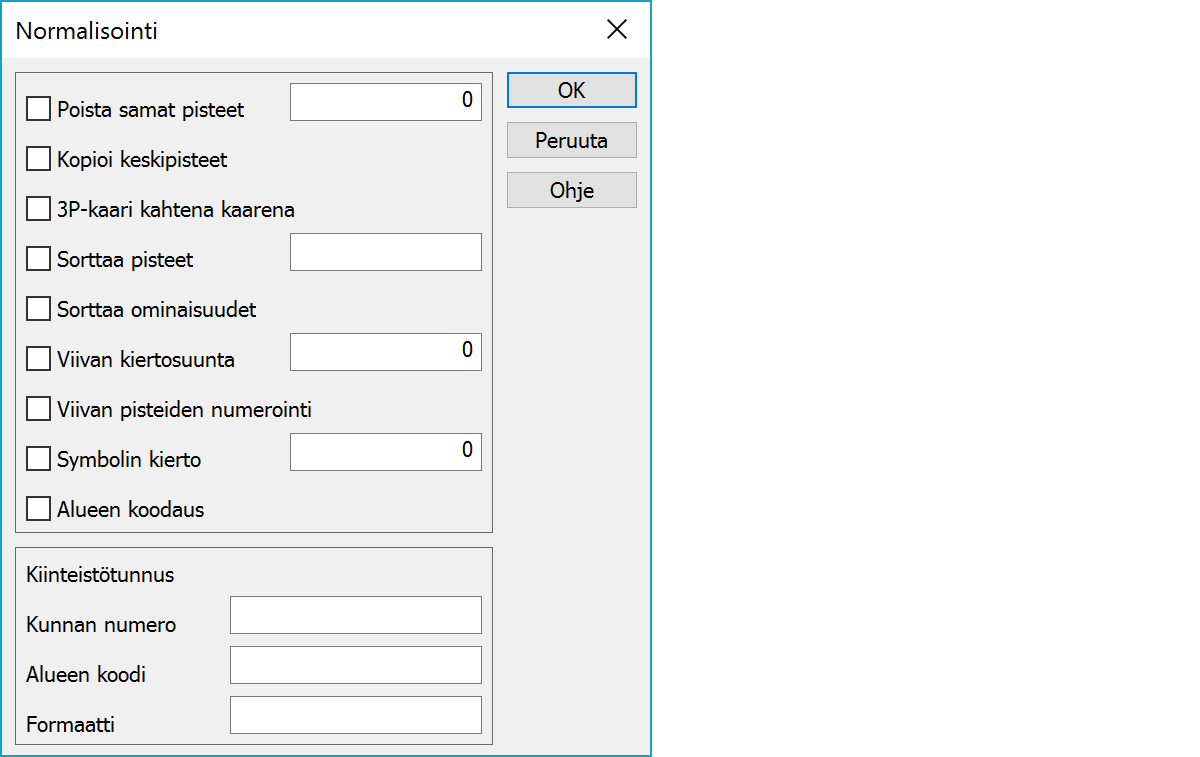Screen dimensions: 1200x757
Task: Enable the Symbolin kierto checkbox
Action: click(x=39, y=459)
